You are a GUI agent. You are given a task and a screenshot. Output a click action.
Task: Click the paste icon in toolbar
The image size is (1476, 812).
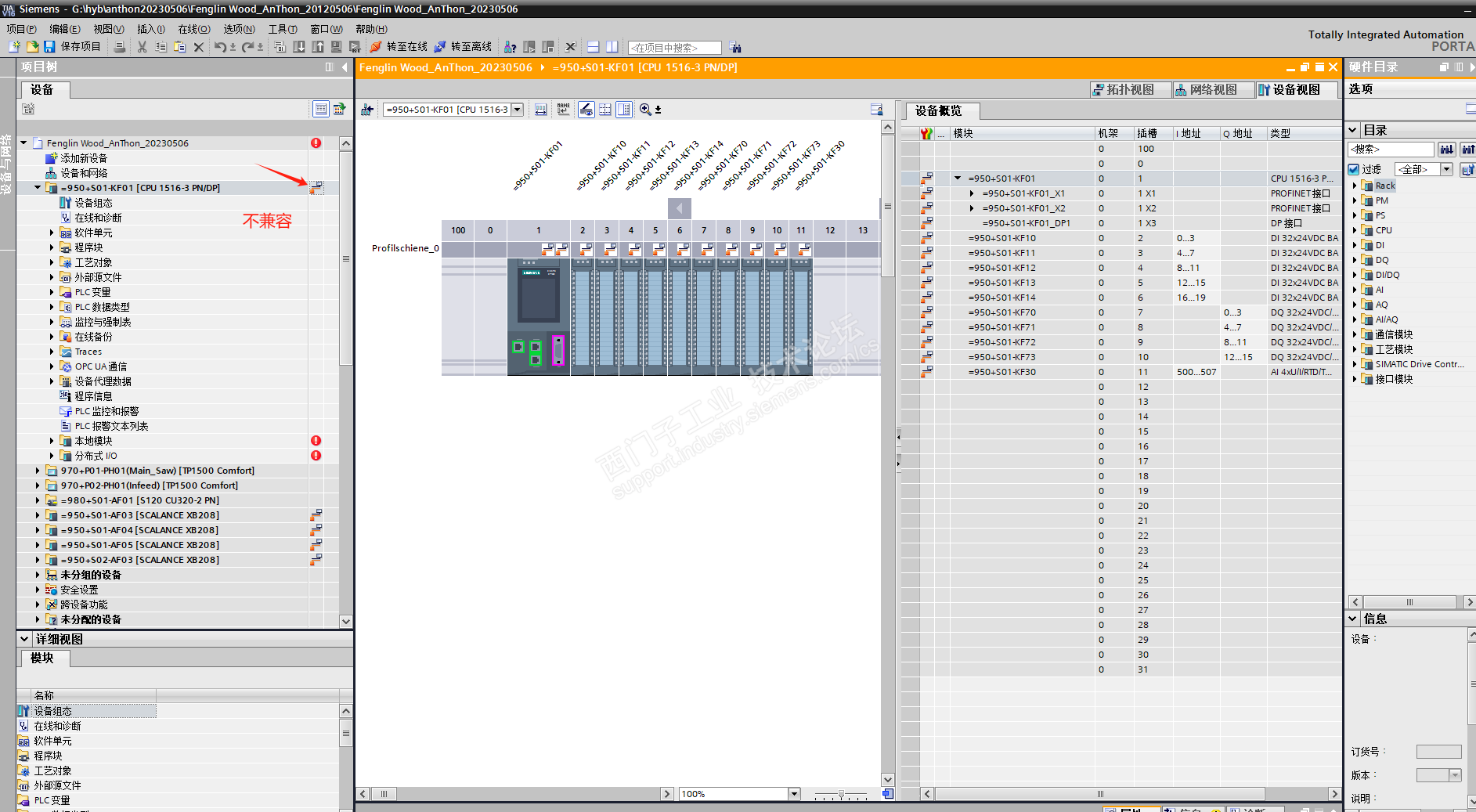(179, 47)
